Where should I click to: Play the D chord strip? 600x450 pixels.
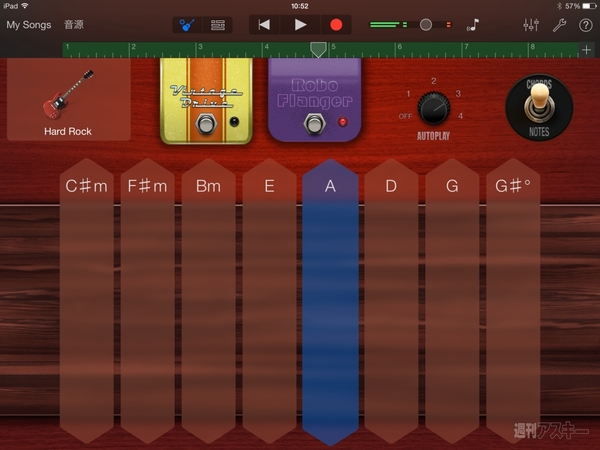pyautogui.click(x=391, y=300)
